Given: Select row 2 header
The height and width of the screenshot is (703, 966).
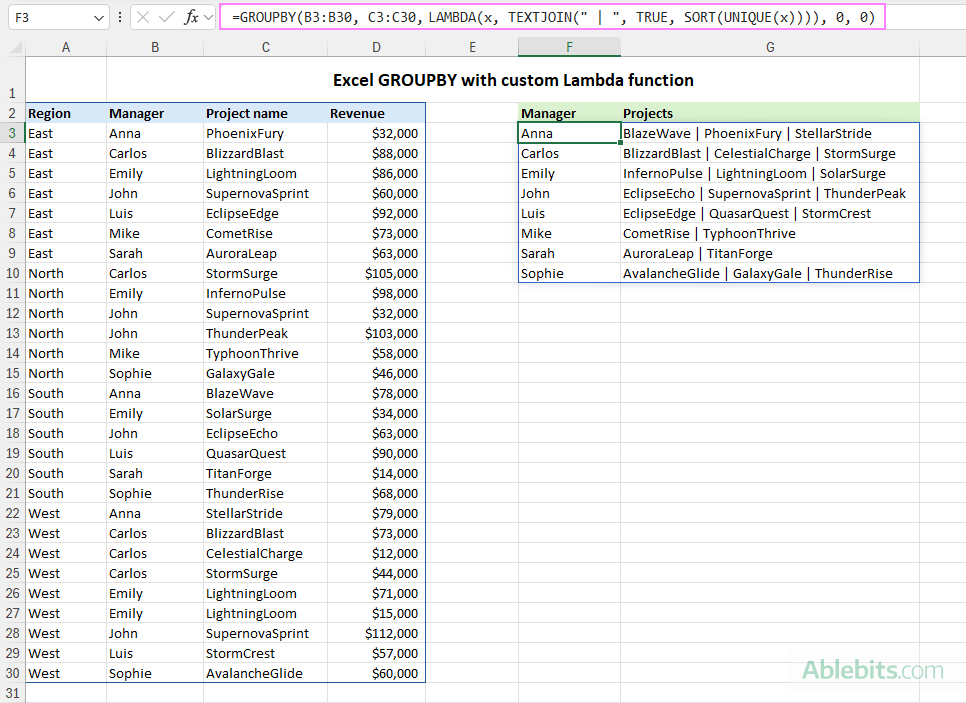Looking at the screenshot, I should pos(12,113).
